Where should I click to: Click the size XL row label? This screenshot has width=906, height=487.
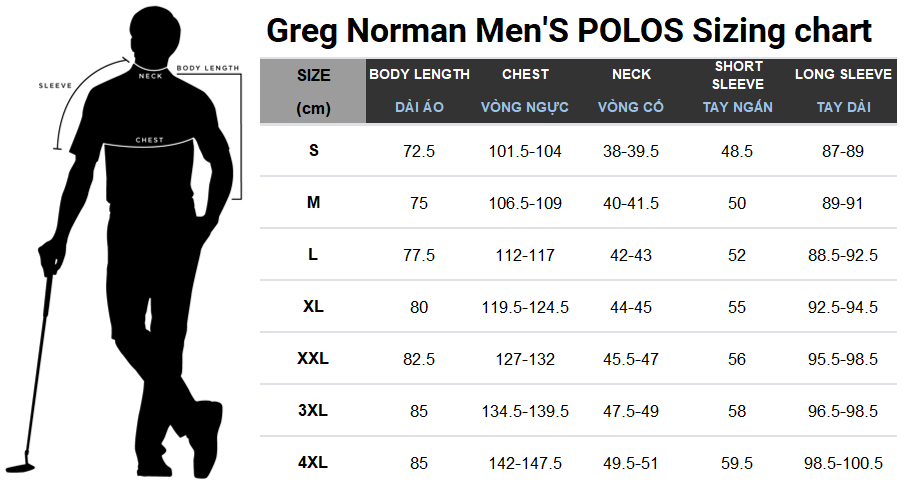pos(313,307)
